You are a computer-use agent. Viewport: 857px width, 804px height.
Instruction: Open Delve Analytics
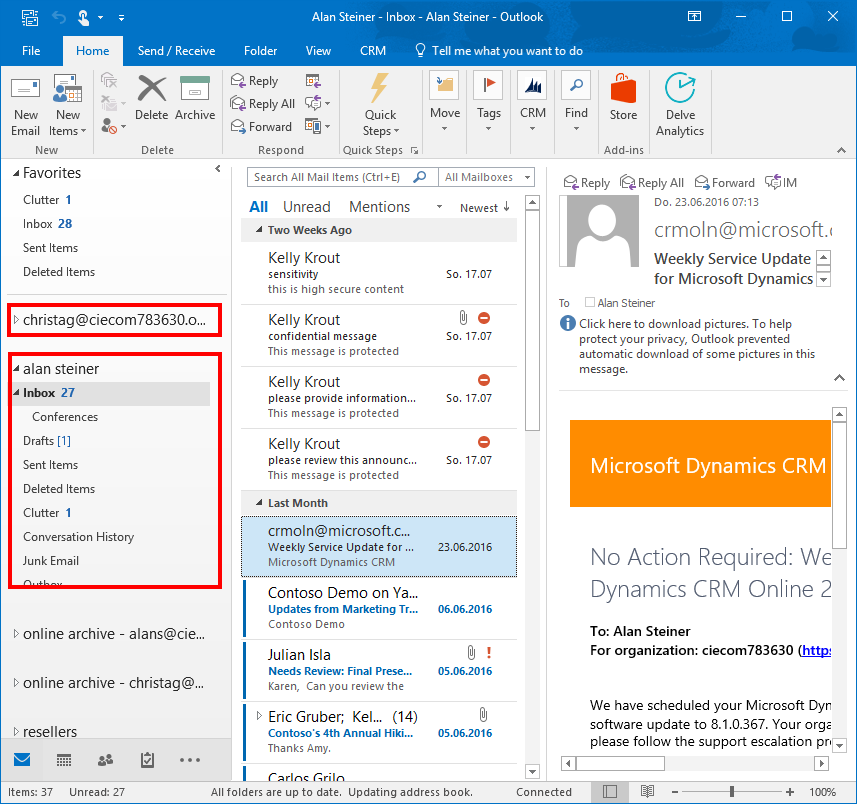coord(680,105)
